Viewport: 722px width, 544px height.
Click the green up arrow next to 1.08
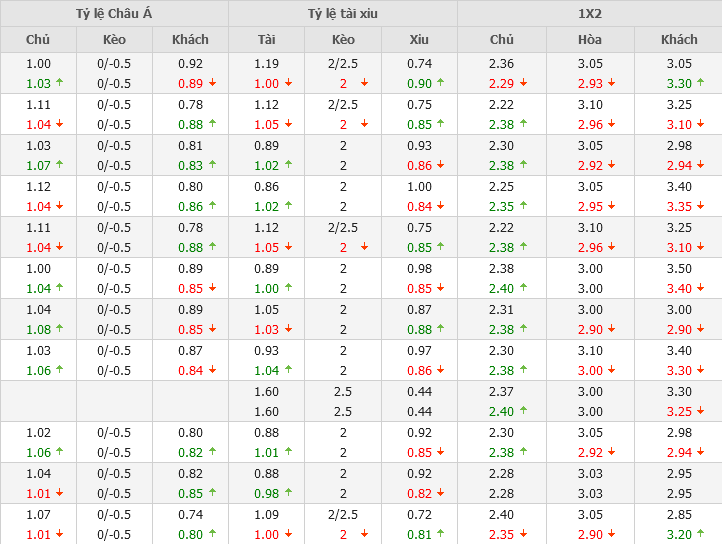[59, 330]
